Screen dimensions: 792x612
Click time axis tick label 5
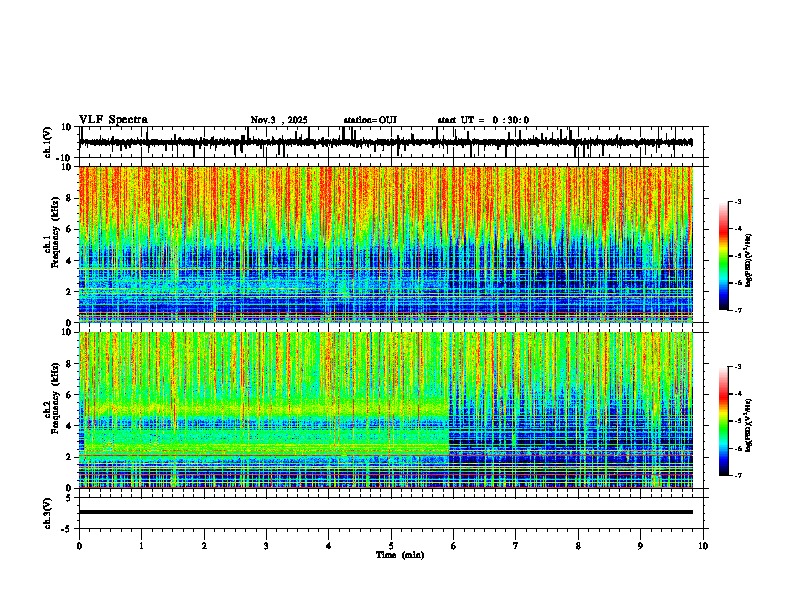point(391,546)
